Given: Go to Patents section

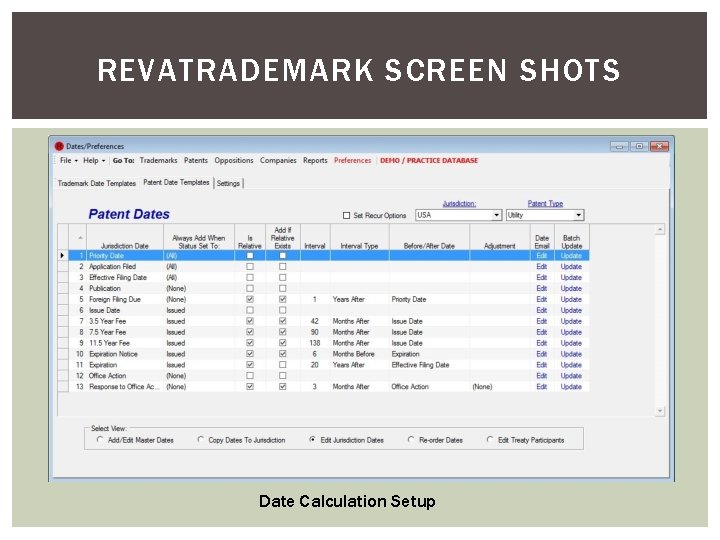Looking at the screenshot, I should 196,160.
